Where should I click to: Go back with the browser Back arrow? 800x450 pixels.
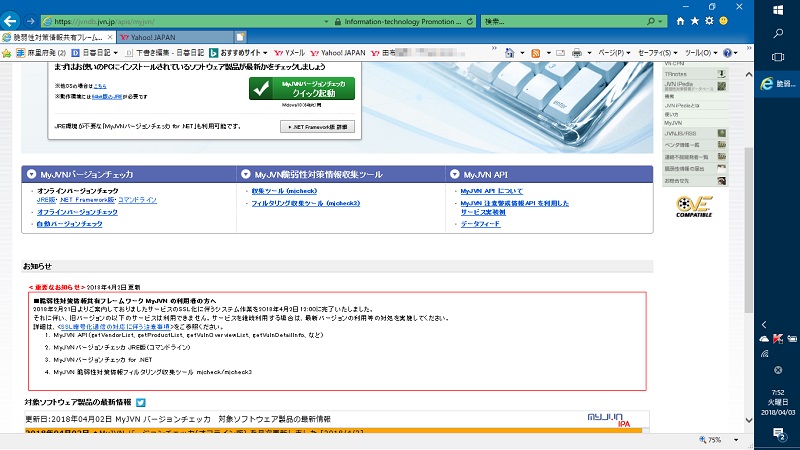point(10,21)
